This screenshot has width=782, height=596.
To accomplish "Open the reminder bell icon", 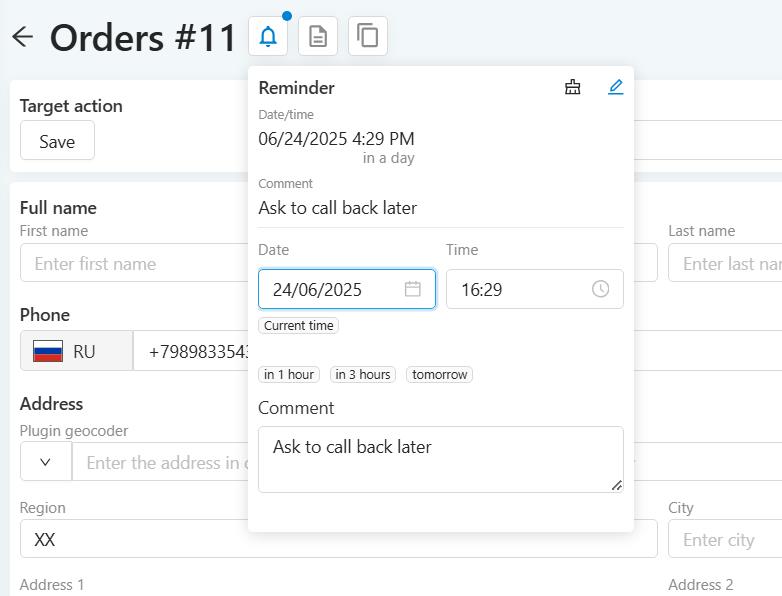I will click(268, 36).
